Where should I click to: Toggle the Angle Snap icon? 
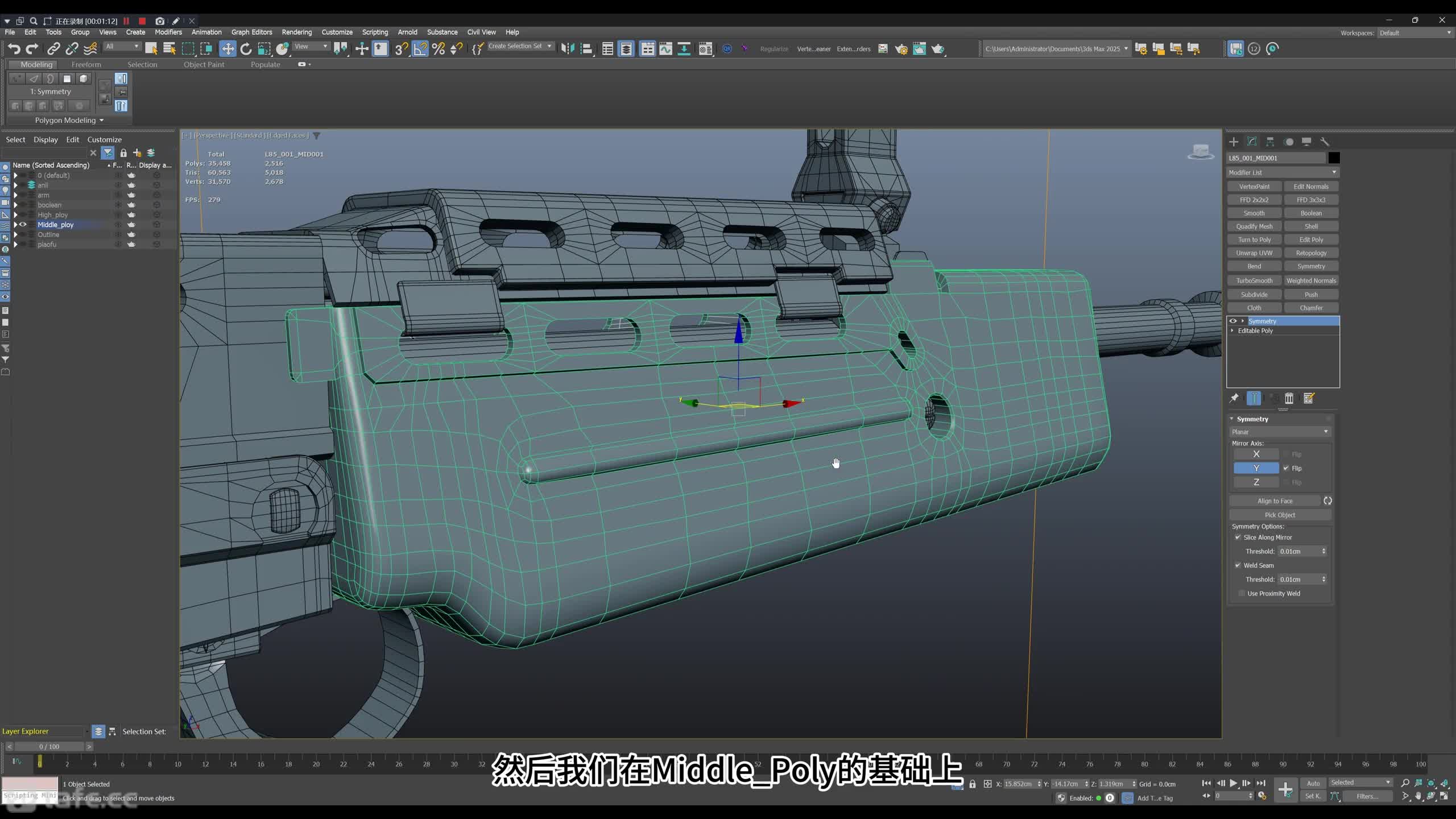(420, 49)
